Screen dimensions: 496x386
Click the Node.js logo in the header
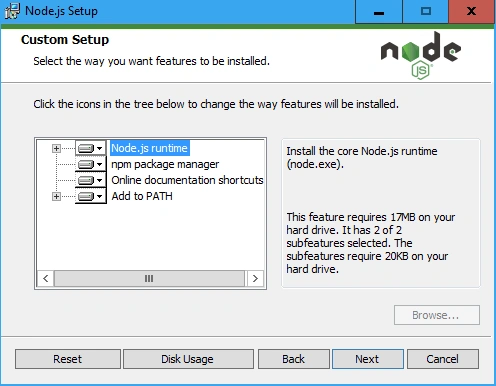tap(421, 55)
